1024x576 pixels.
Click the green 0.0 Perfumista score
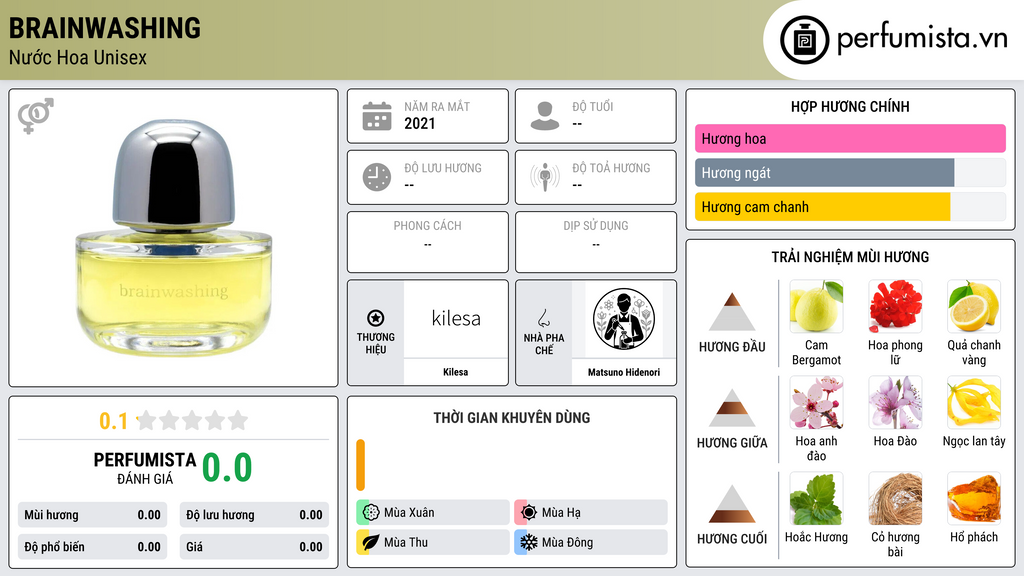pyautogui.click(x=227, y=468)
